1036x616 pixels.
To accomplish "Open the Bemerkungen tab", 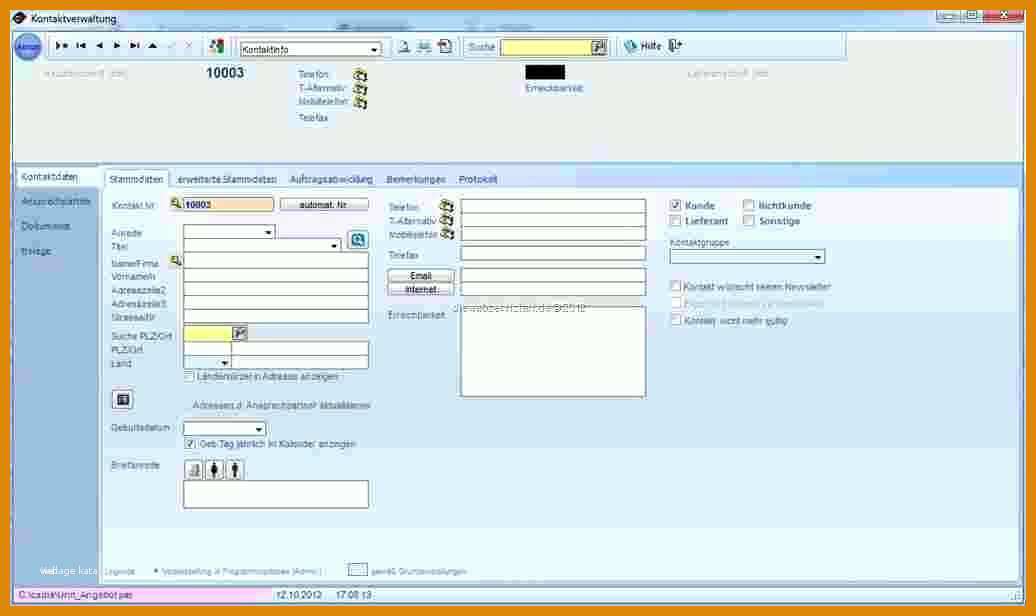I will [x=416, y=179].
